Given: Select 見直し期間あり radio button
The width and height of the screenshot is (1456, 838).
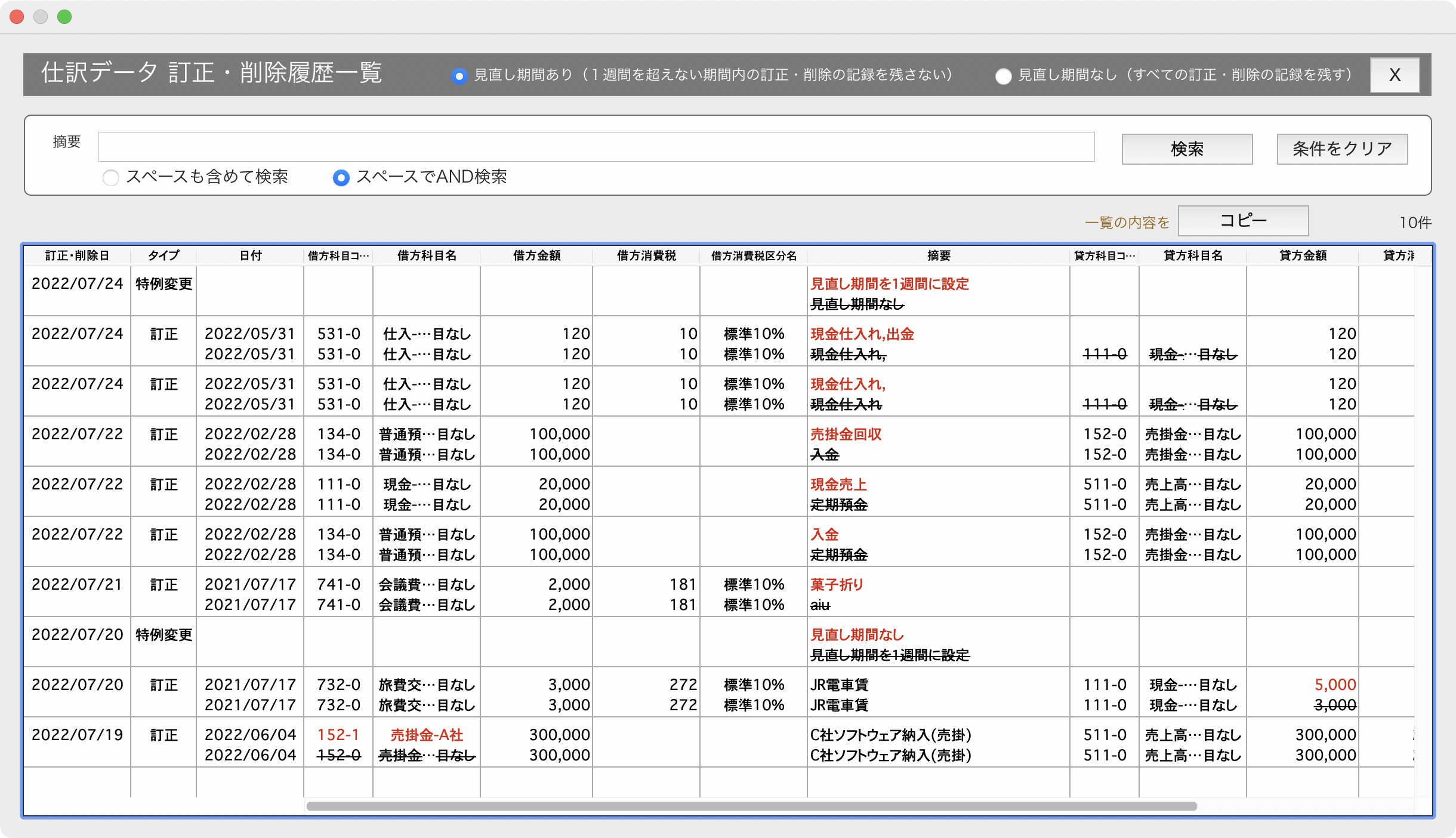Looking at the screenshot, I should pyautogui.click(x=459, y=76).
